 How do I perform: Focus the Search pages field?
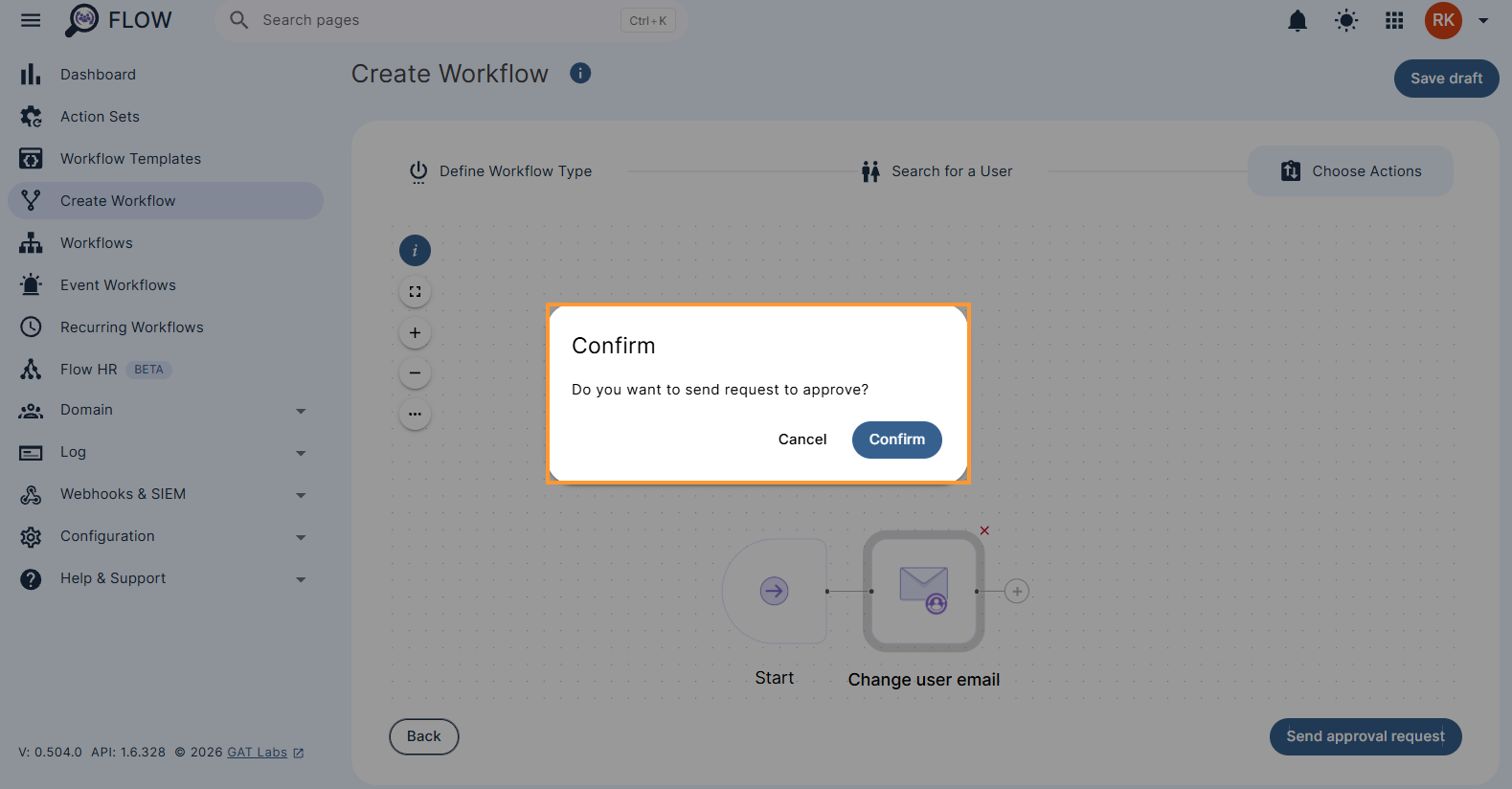[x=452, y=20]
